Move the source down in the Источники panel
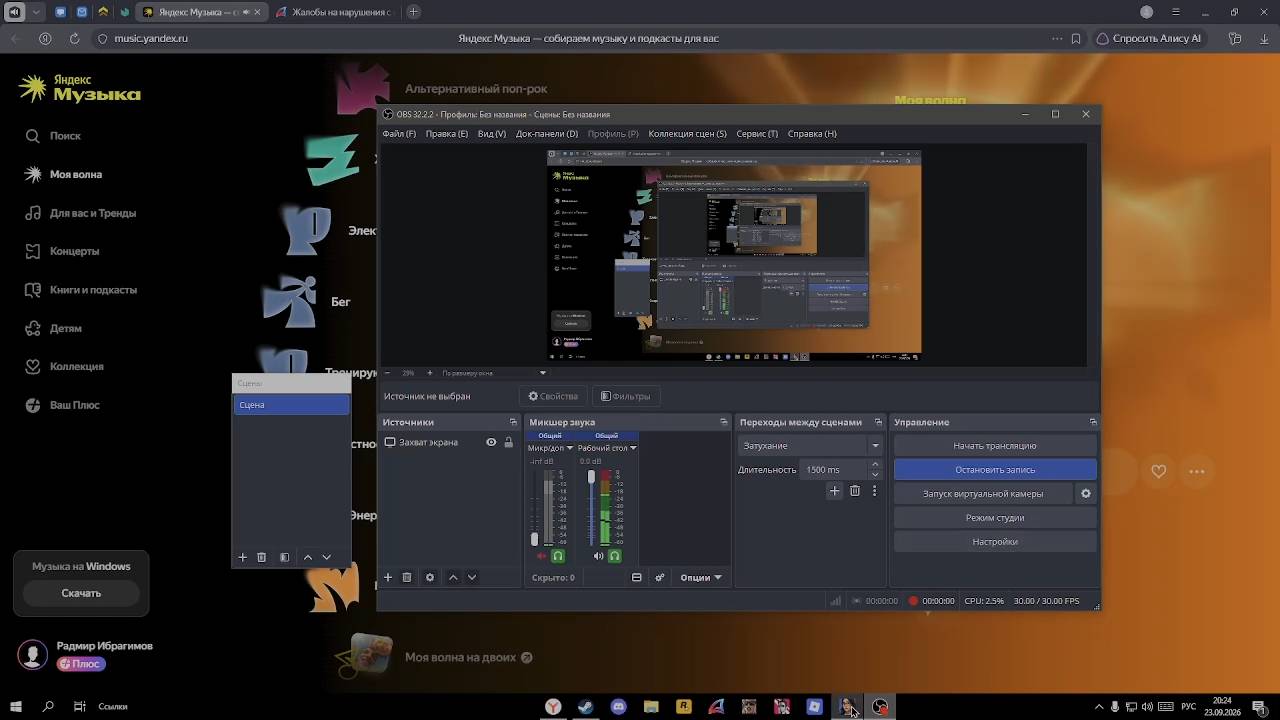The width and height of the screenshot is (1280, 720). [472, 577]
